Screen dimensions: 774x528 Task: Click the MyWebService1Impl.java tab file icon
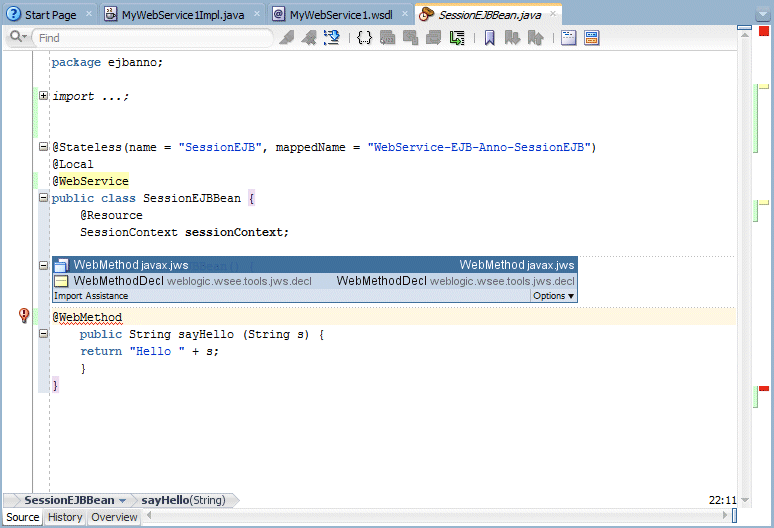pos(111,14)
